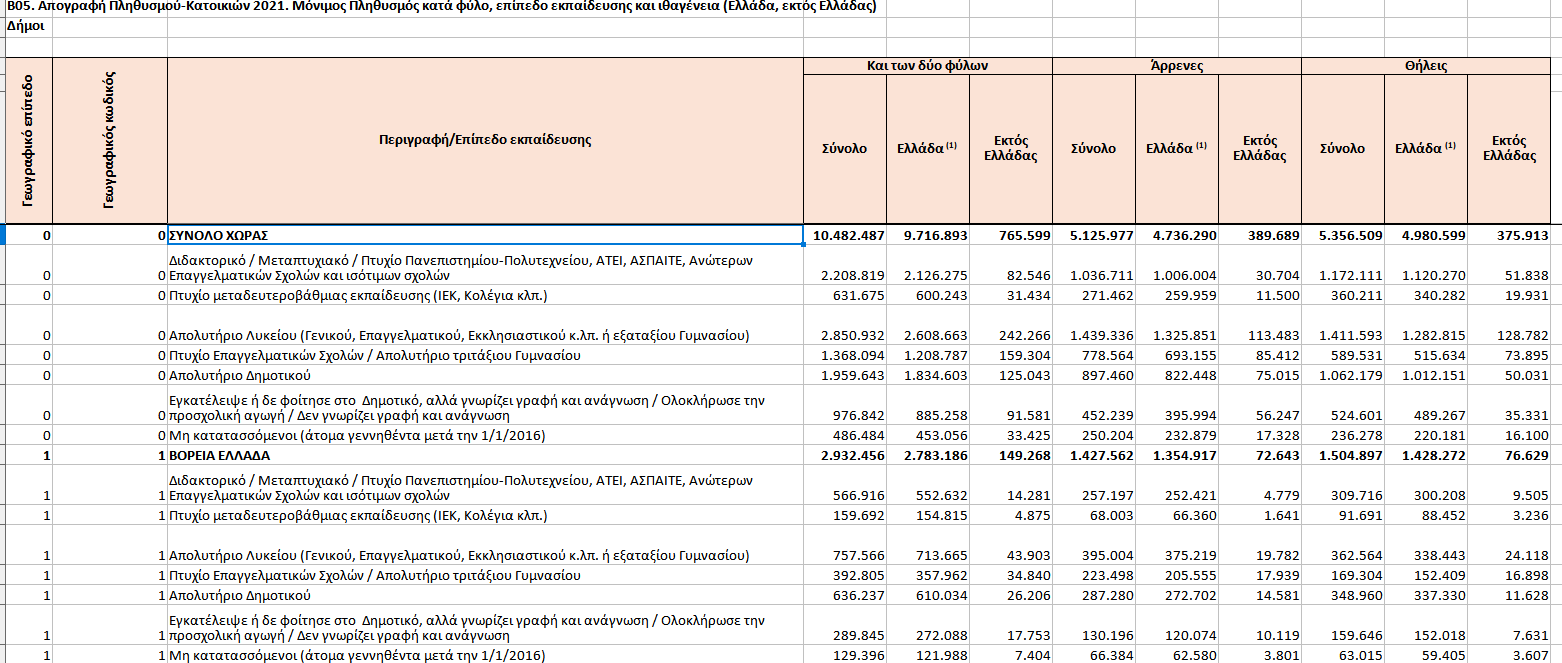Screen dimensions: 1562x663
Task: Select the first 'Πτυχίο μεταδευτεροβάθμιας εκπαίδευσης' row cell
Action: click(485, 295)
